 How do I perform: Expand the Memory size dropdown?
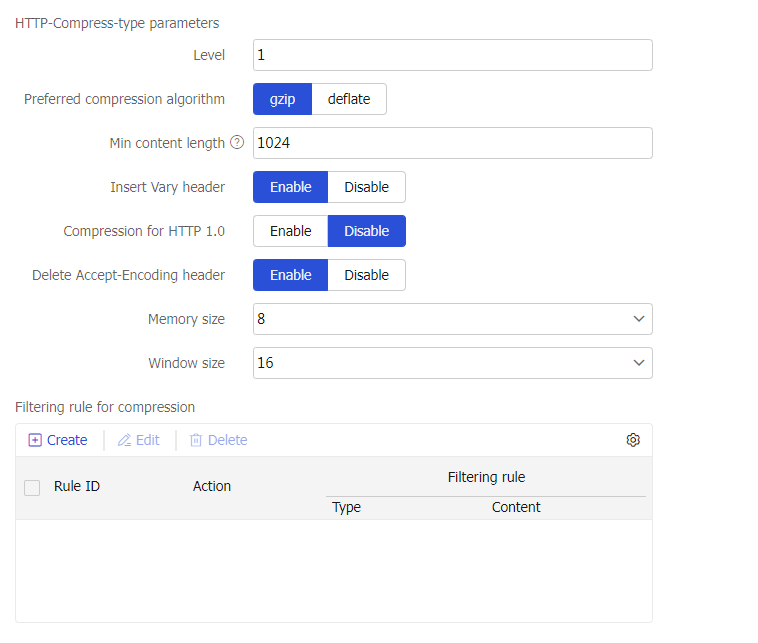[452, 319]
